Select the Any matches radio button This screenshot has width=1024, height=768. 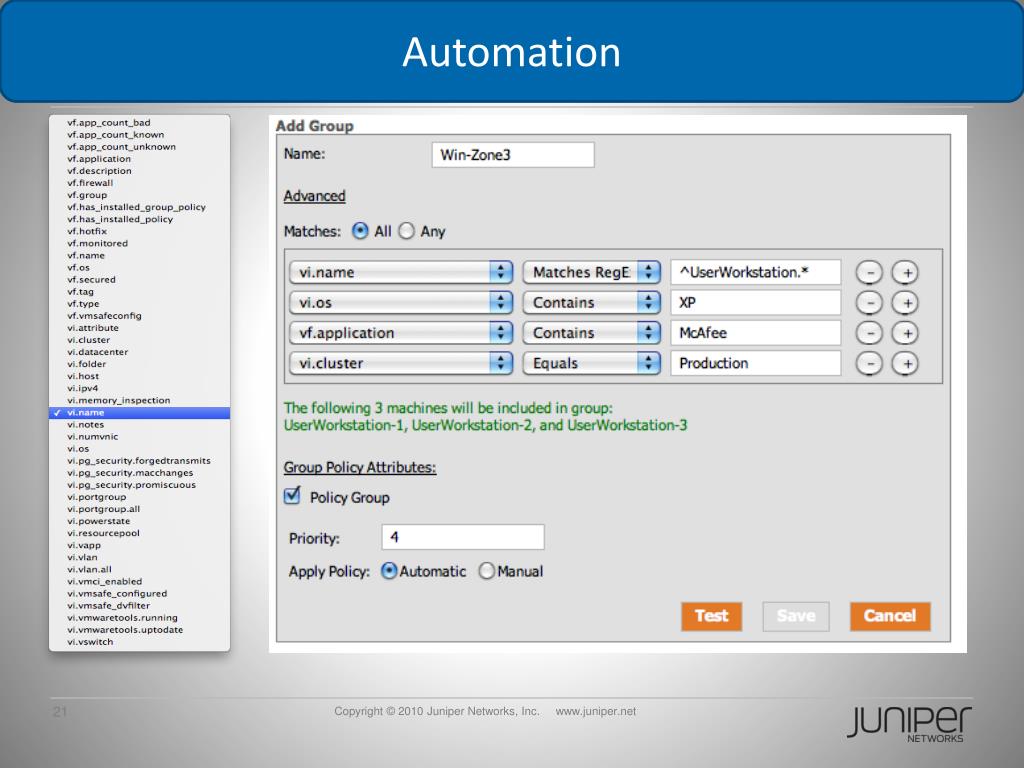[406, 231]
